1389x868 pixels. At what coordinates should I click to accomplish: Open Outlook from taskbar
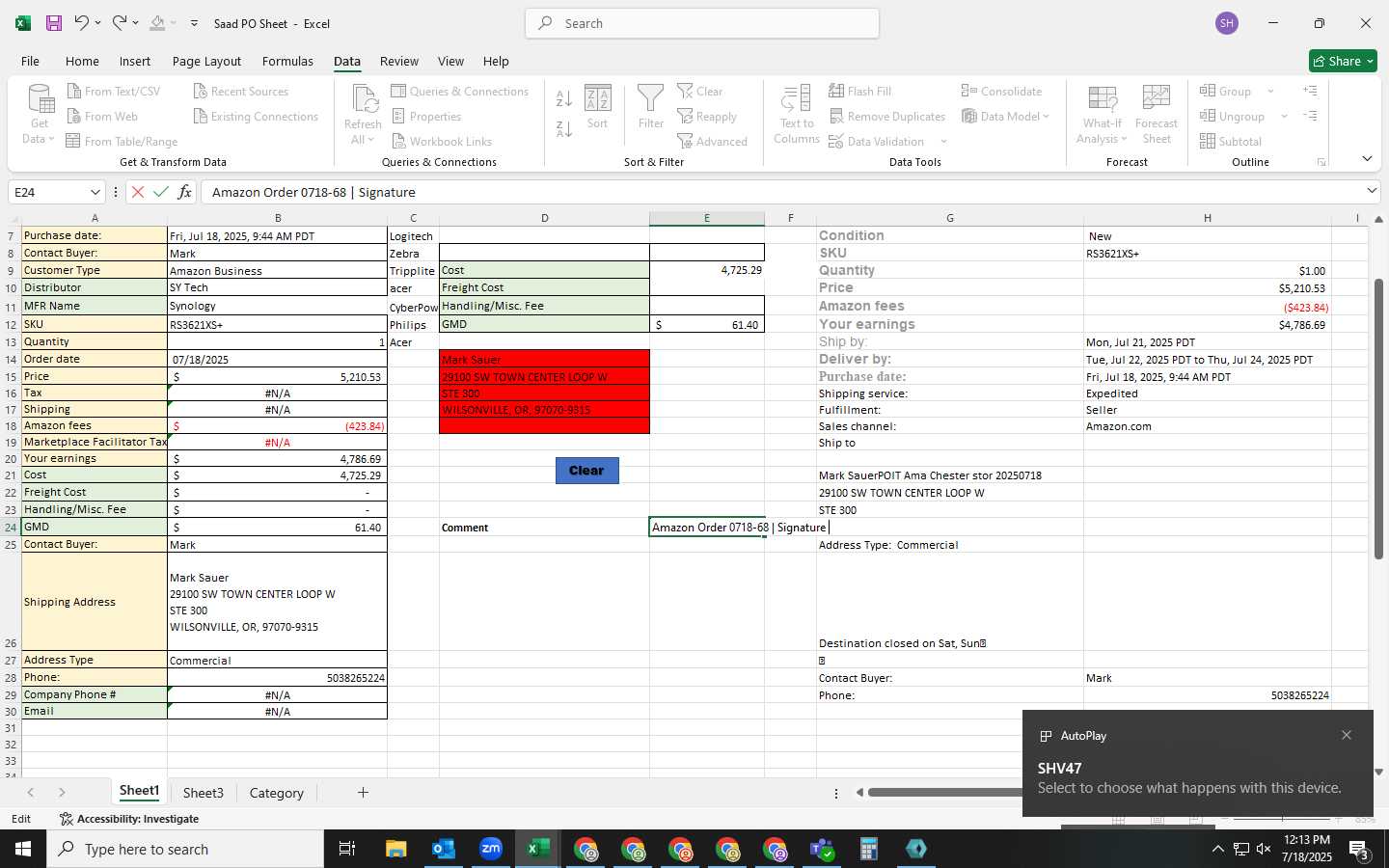click(x=444, y=849)
